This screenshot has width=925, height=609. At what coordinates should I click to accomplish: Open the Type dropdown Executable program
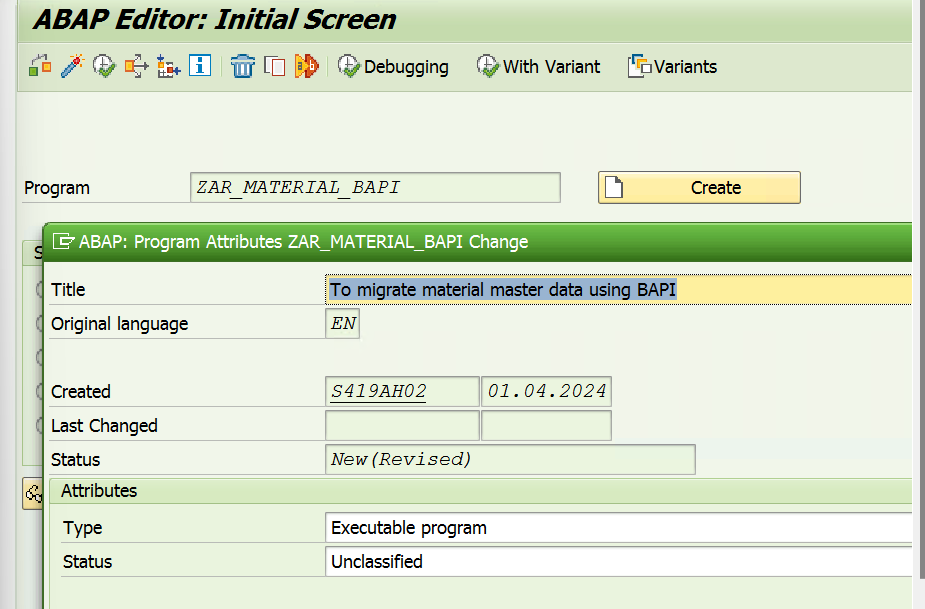point(618,528)
